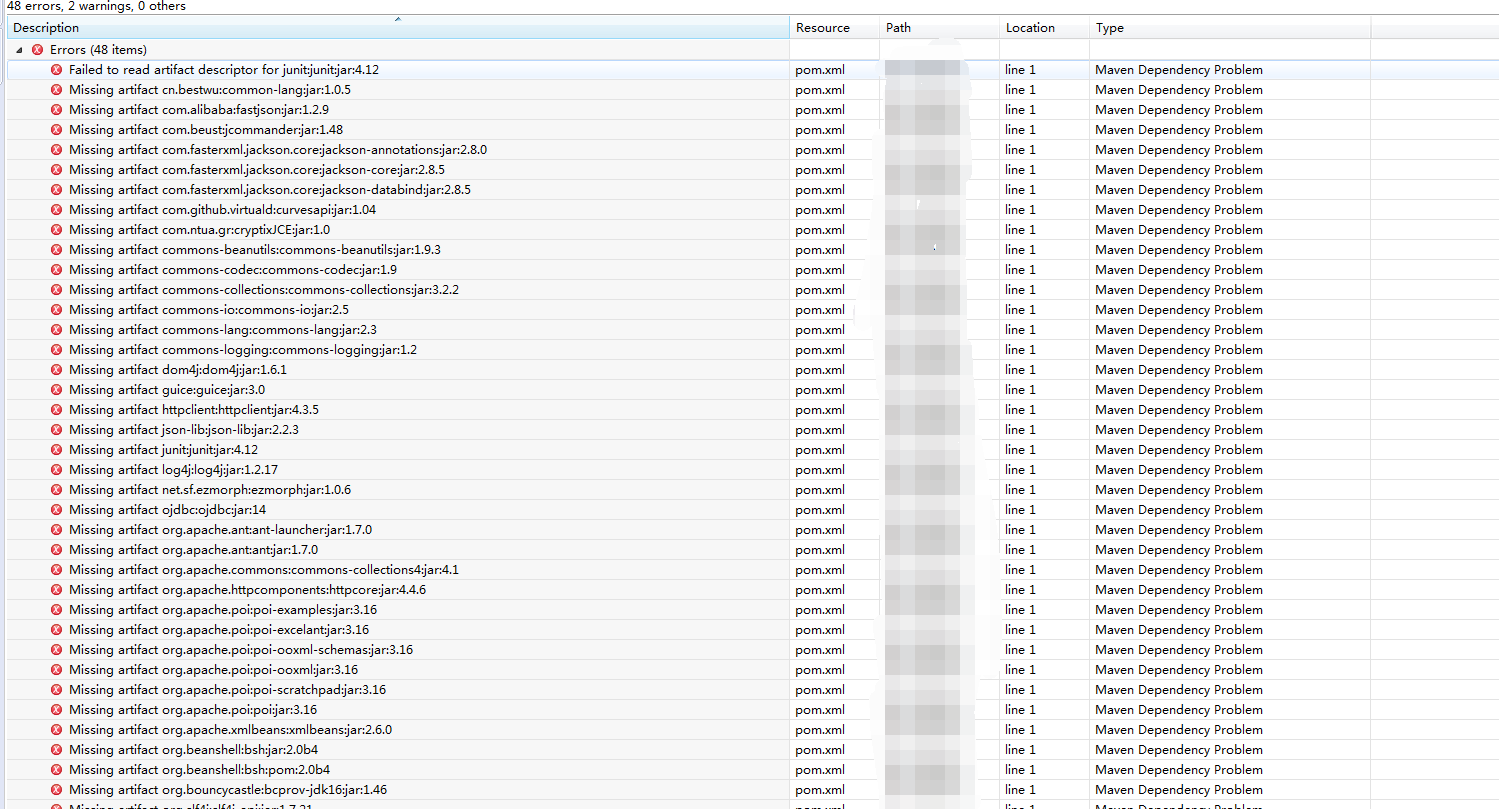Screen dimensions: 1499x809
Task: Sort by the Location column header
Action: click(x=1045, y=28)
